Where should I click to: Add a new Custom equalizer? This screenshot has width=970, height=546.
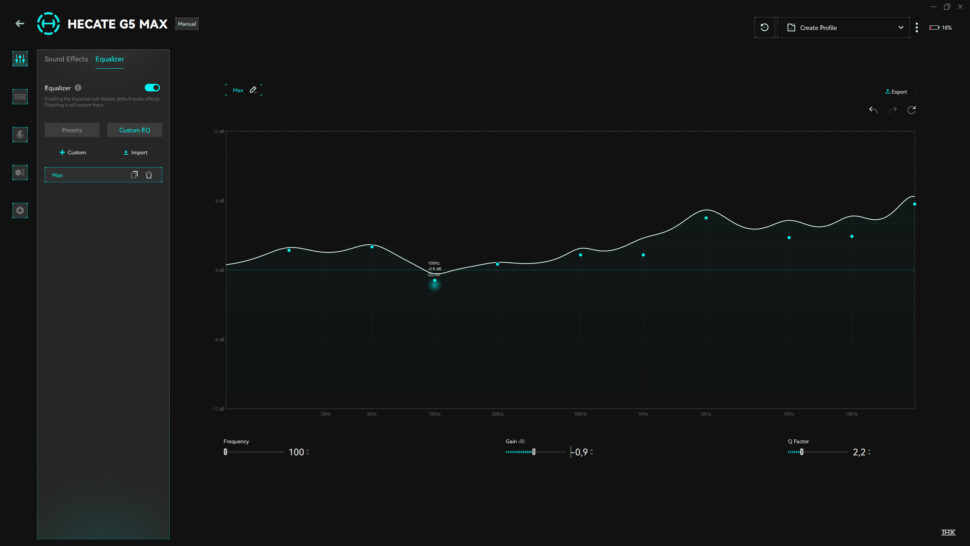pyautogui.click(x=72, y=152)
